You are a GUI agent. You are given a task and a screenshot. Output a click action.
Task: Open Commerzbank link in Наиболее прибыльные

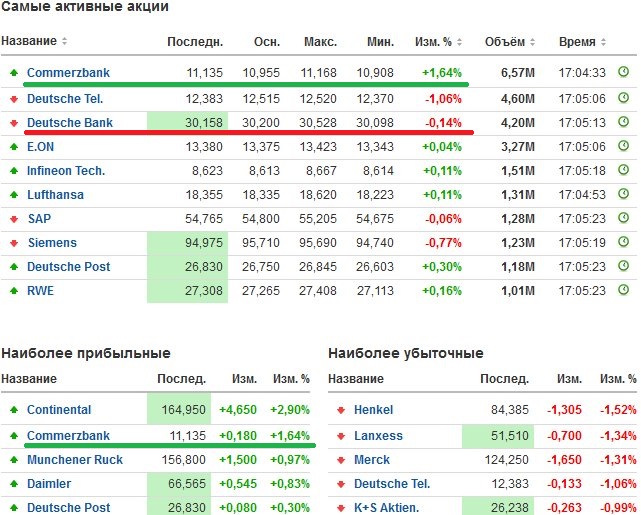[x=68, y=436]
